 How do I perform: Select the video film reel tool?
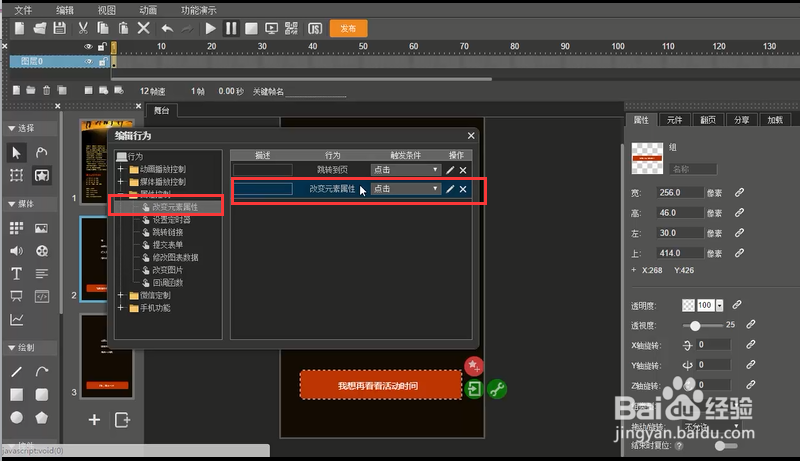(x=42, y=251)
